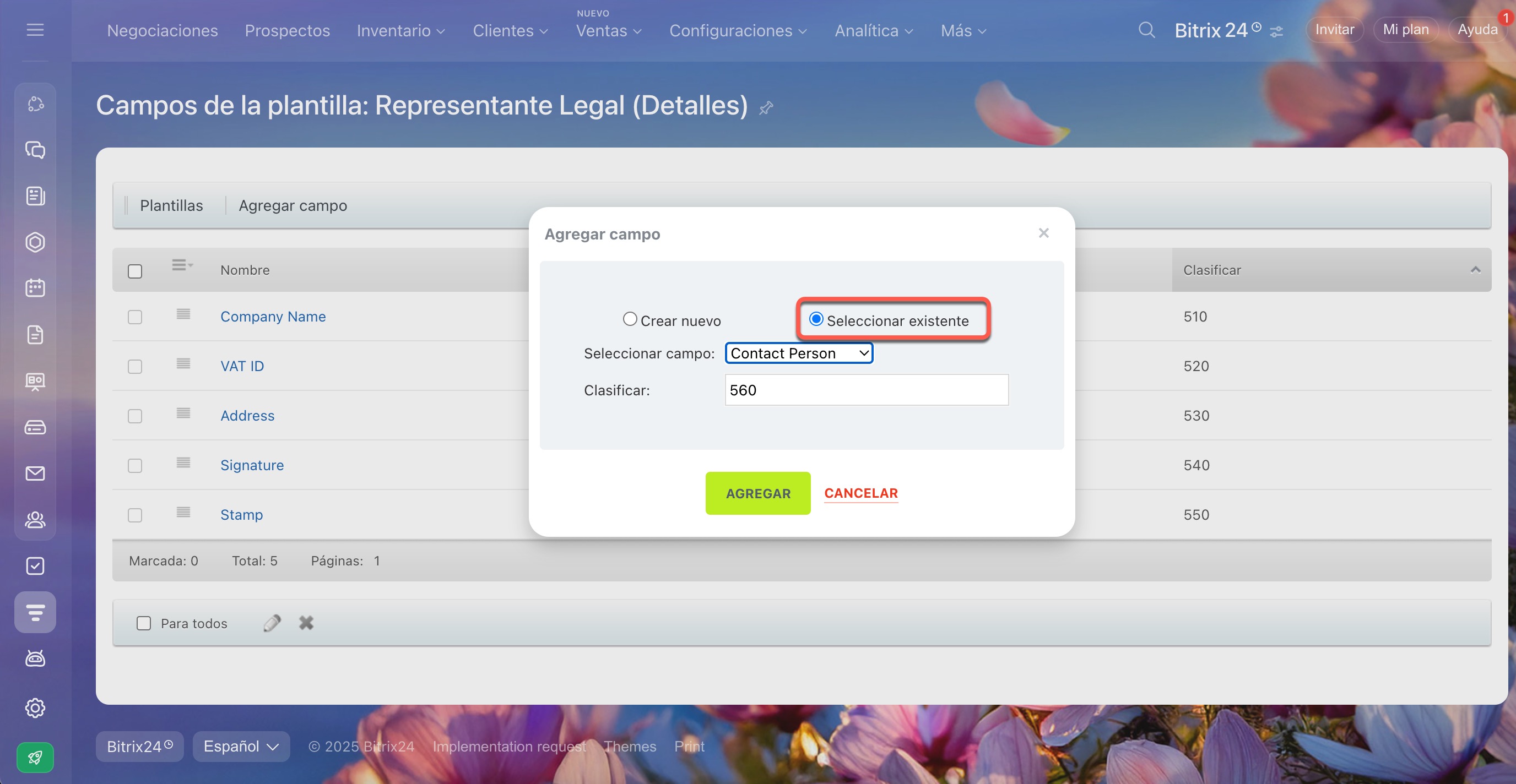
Task: Check the Signature row checkbox
Action: (135, 466)
